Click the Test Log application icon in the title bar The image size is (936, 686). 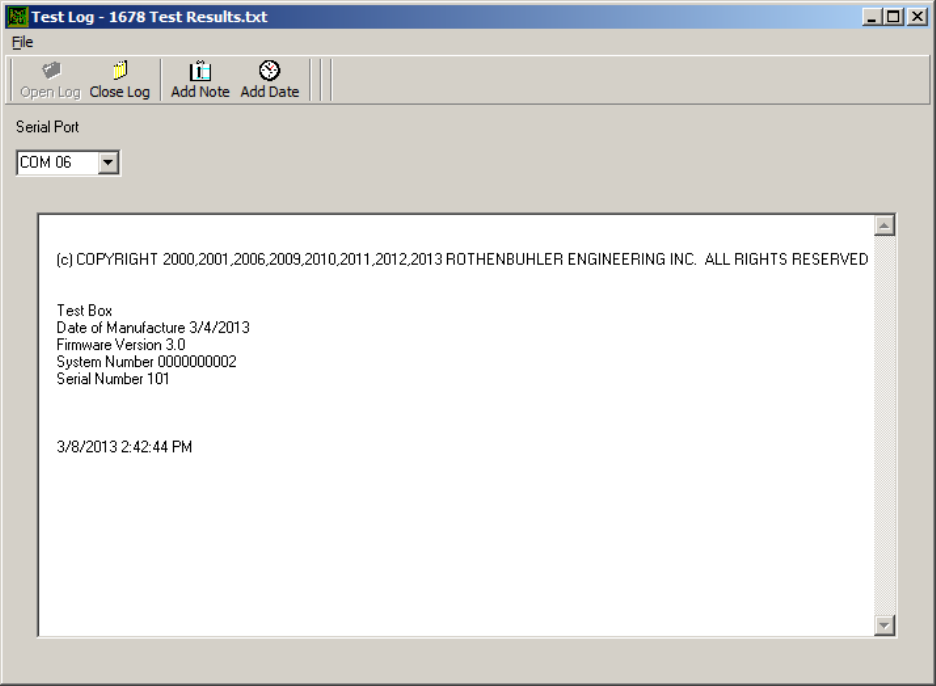(17, 17)
